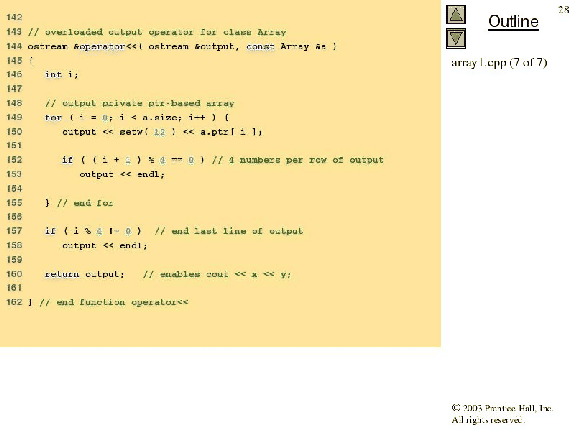Screen dimensions: 575x431
Task: Click the opening brace on line 145
Action: [31, 61]
